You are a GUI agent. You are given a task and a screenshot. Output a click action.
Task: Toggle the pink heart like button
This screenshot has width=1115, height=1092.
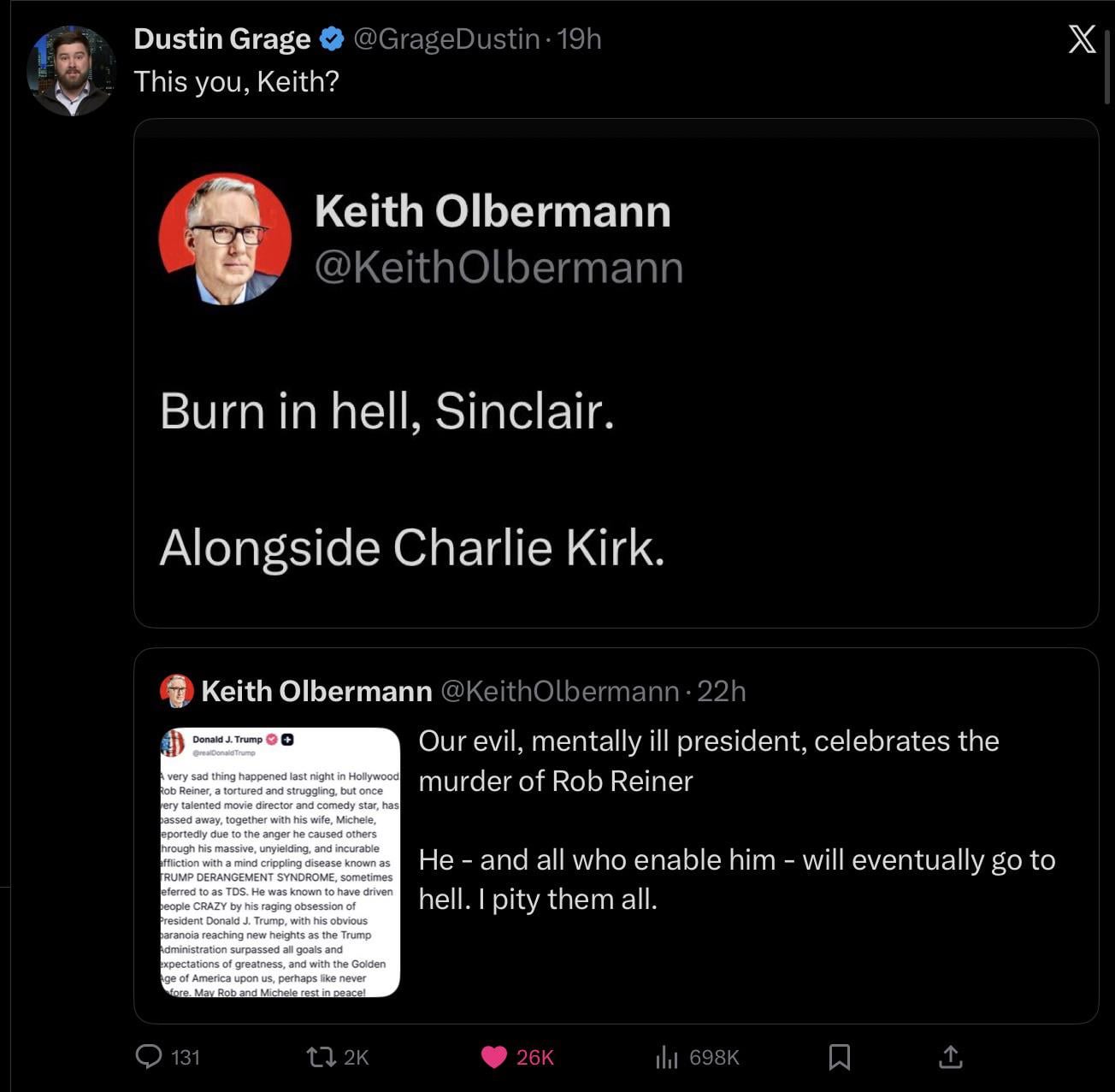tap(494, 1057)
